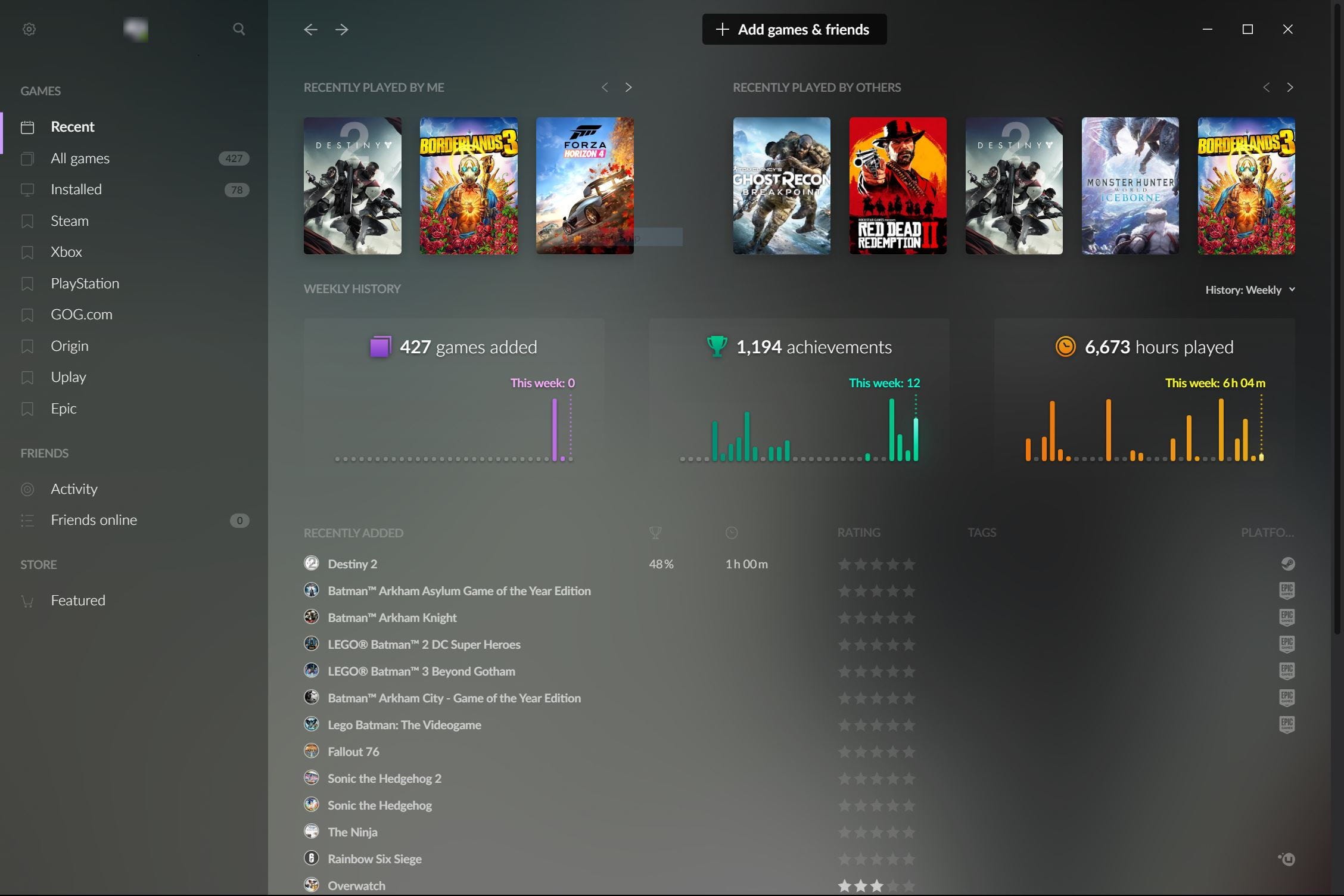Open History: Weekly dropdown
This screenshot has width=1344, height=896.
(x=1250, y=290)
